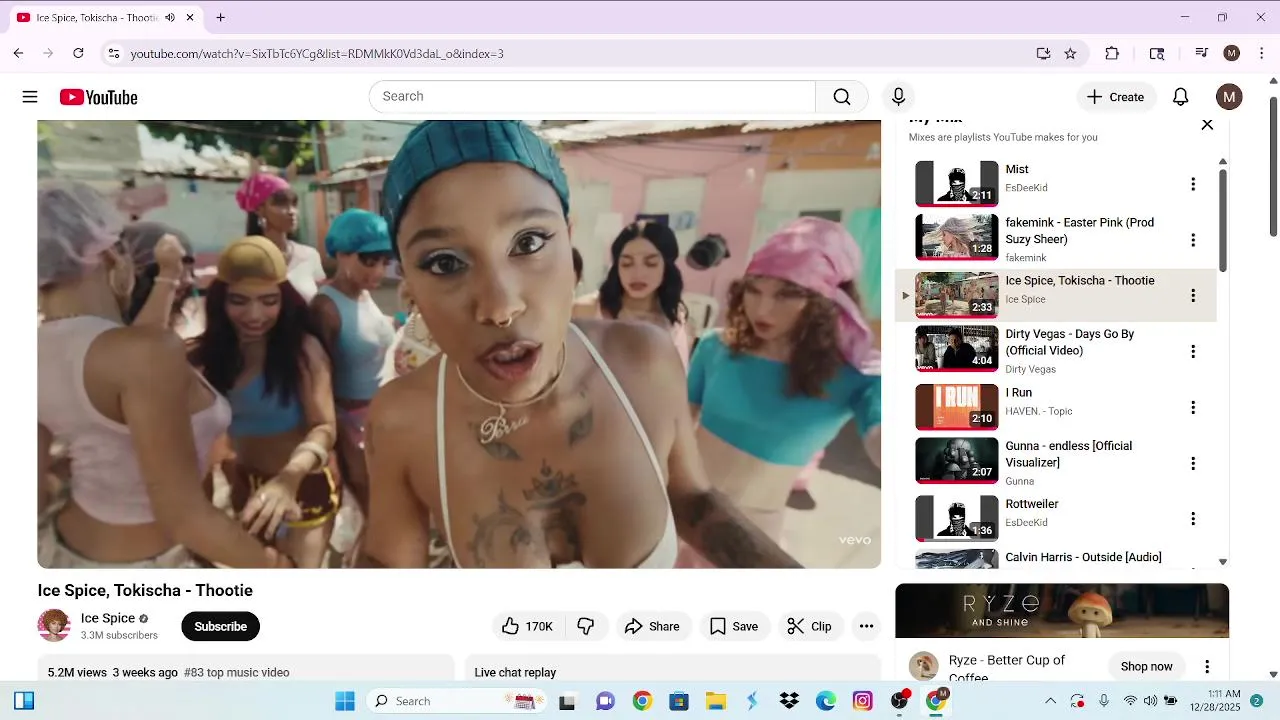Open the YouTube account avatar menu
Screen dimensions: 1280x720
coord(1229,97)
